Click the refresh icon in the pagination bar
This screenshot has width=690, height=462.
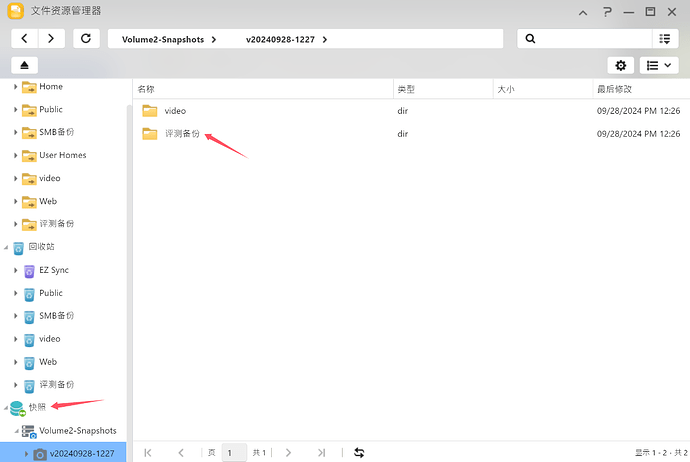(x=359, y=452)
